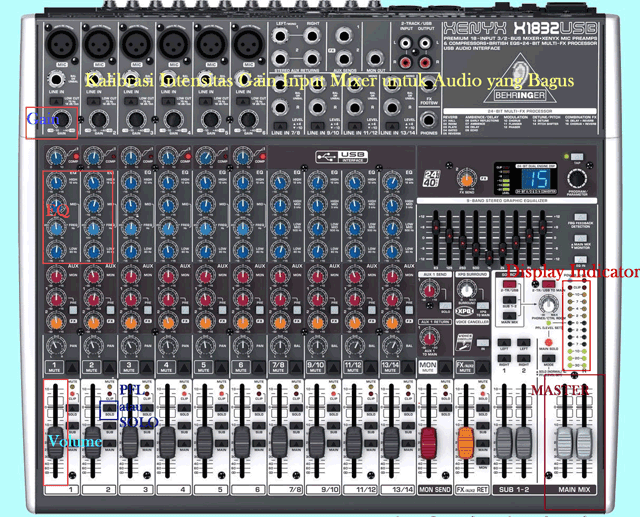Switch on VOICE CANCELLER IN button
The image size is (640, 517).
coord(482,342)
